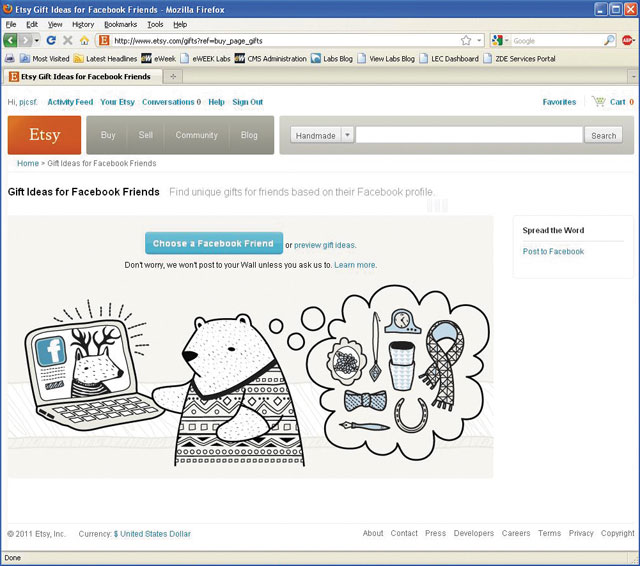
Task: Open the Home page icon
Action: coord(84,40)
